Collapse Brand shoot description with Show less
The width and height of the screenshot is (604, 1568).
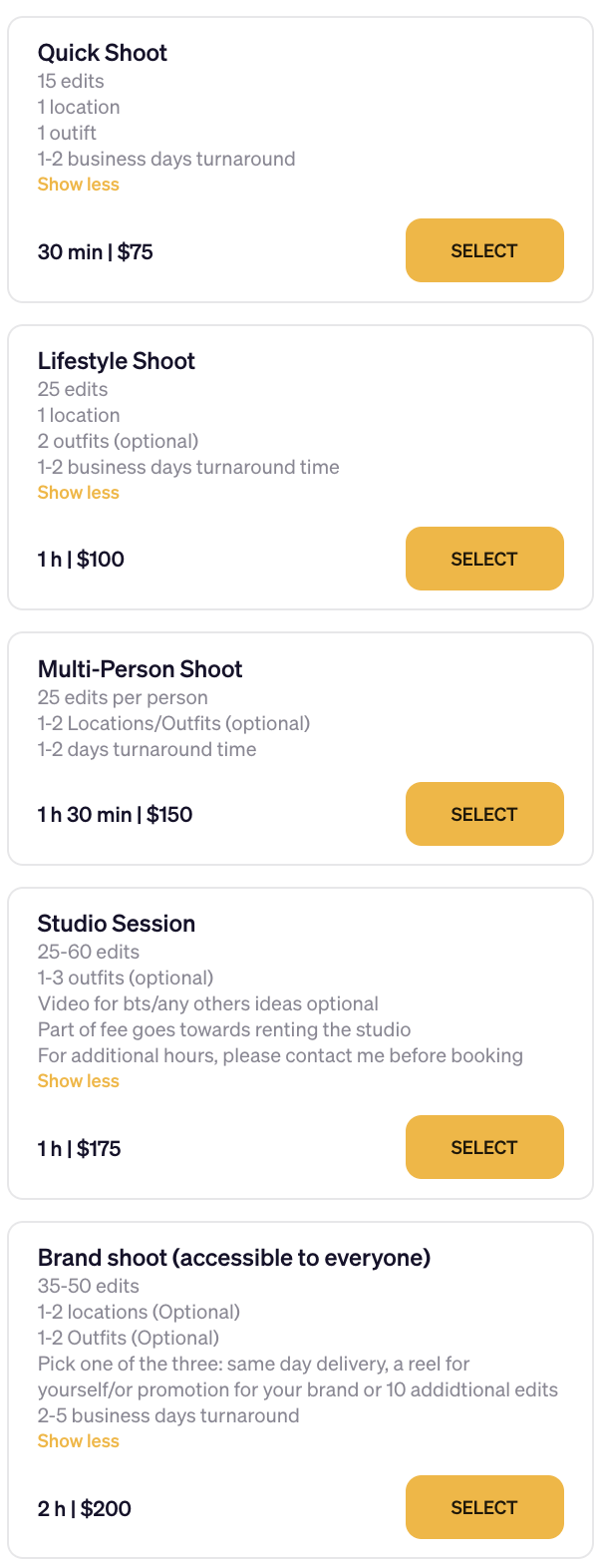pos(78,1441)
